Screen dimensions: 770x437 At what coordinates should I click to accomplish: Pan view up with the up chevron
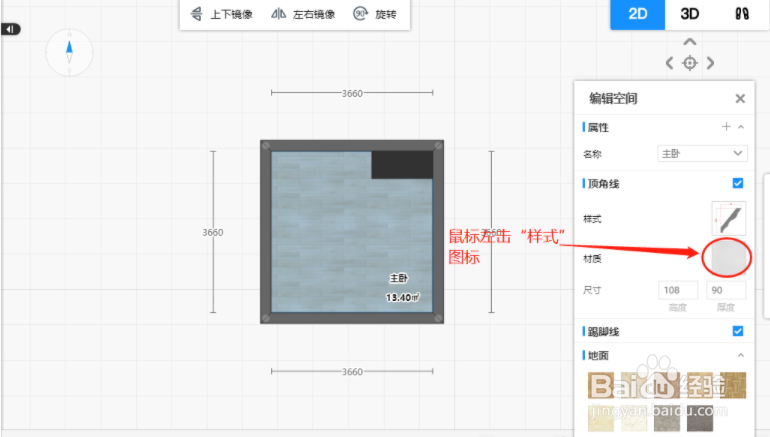click(x=690, y=42)
